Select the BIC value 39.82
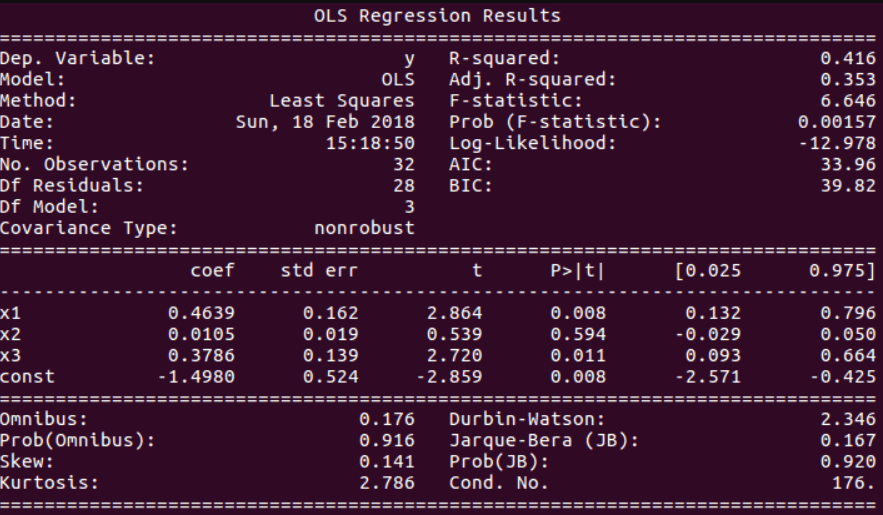883x515 pixels. pos(848,186)
